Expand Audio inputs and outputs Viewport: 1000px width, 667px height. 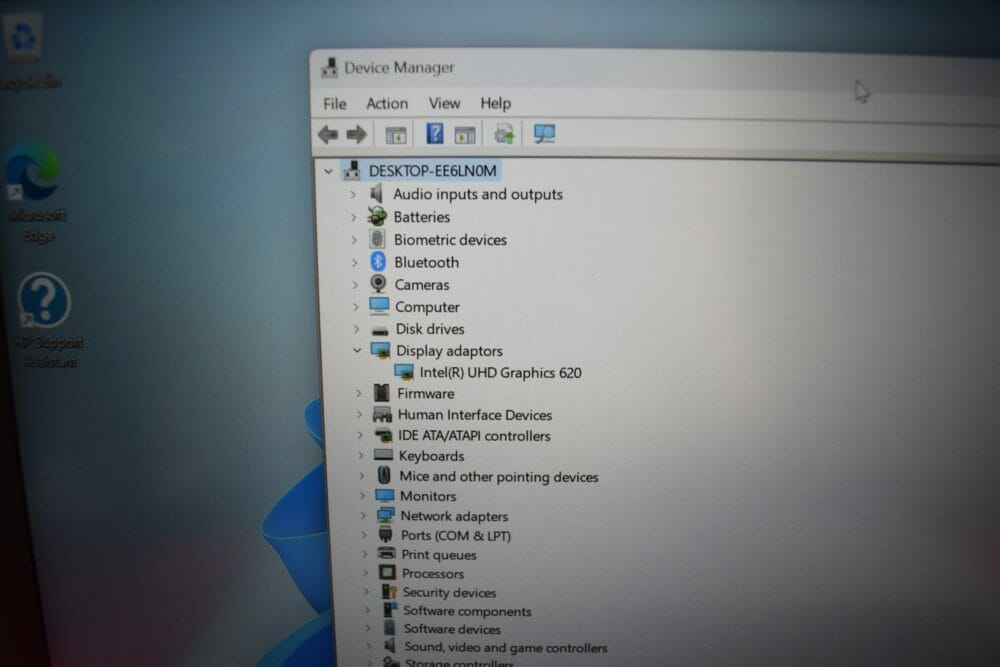(353, 194)
